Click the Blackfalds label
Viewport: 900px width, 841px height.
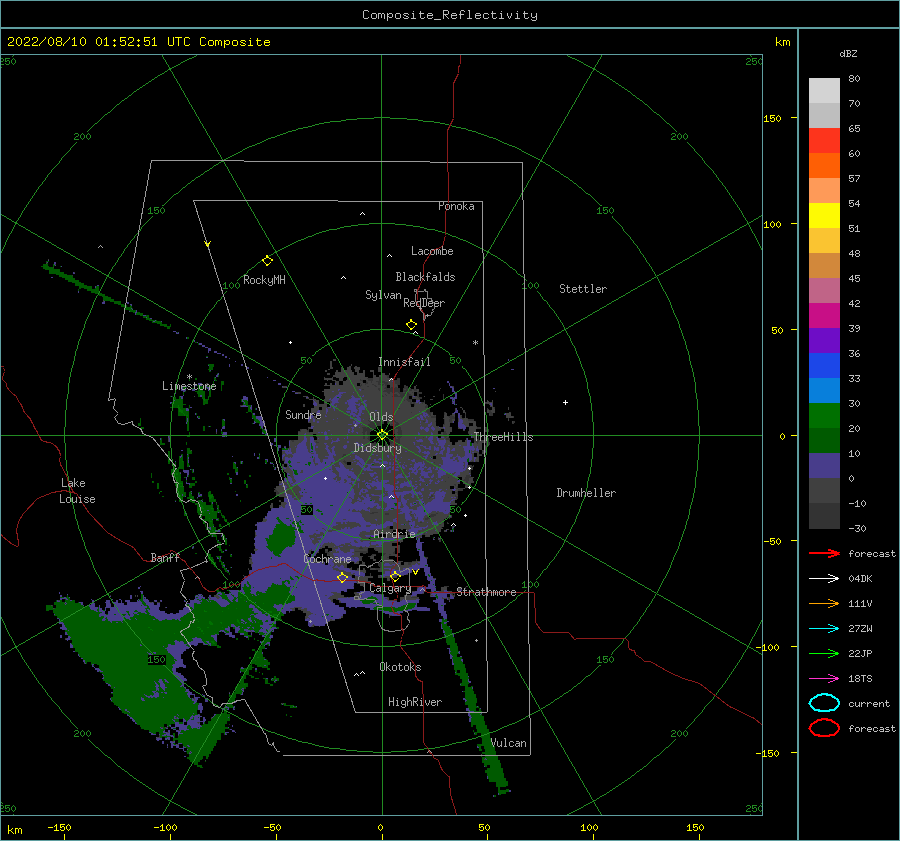coord(425,277)
